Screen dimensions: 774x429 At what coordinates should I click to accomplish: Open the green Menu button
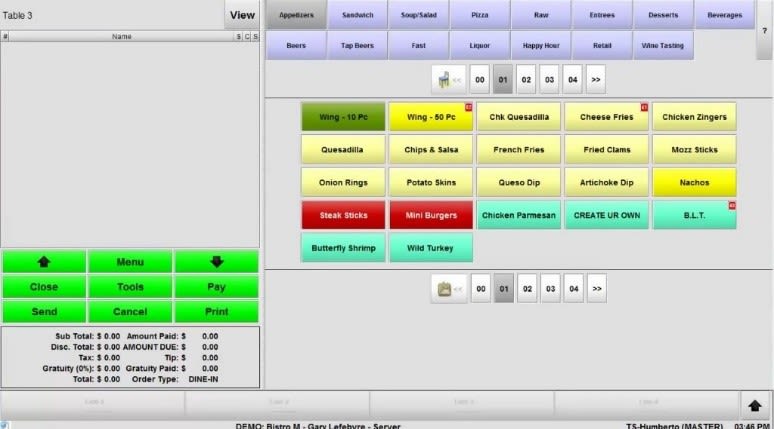(130, 262)
